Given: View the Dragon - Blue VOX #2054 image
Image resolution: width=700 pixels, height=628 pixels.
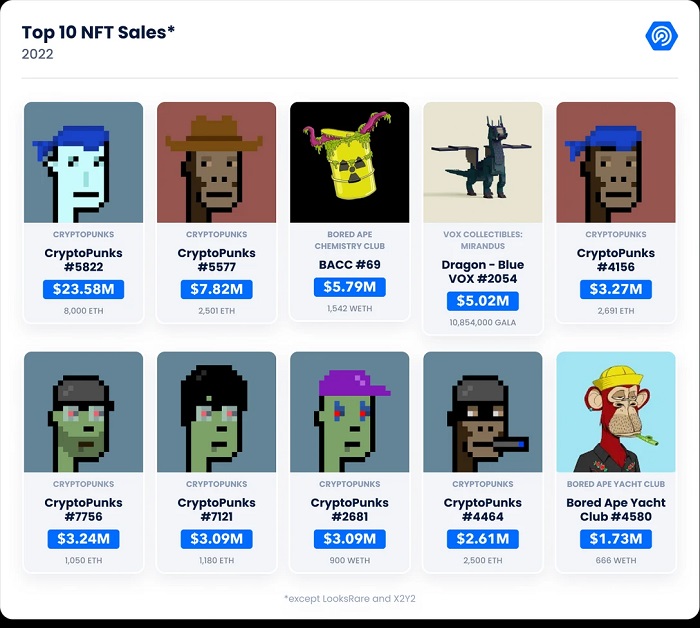Looking at the screenshot, I should coord(483,162).
